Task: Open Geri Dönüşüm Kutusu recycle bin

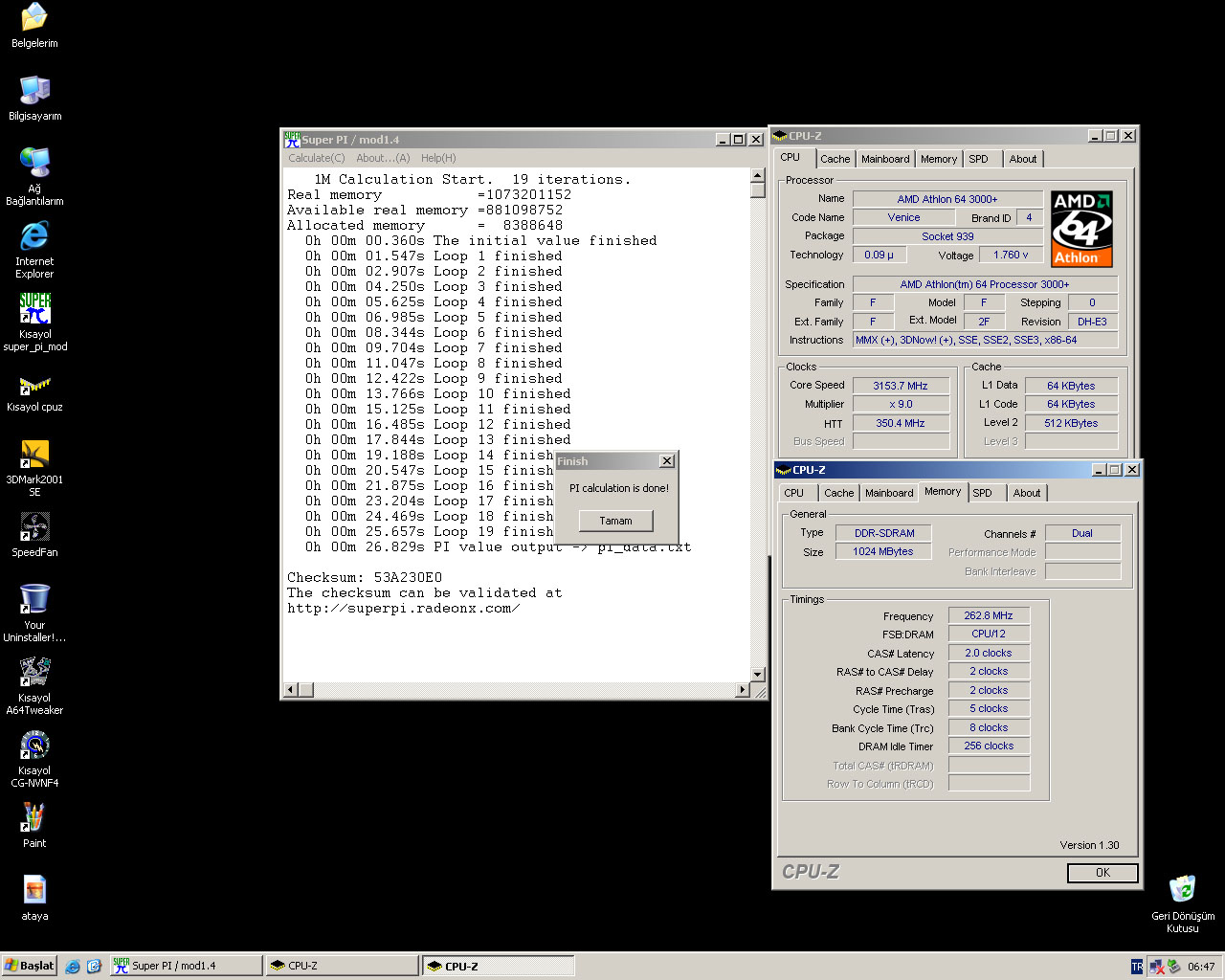Action: coord(1182,890)
